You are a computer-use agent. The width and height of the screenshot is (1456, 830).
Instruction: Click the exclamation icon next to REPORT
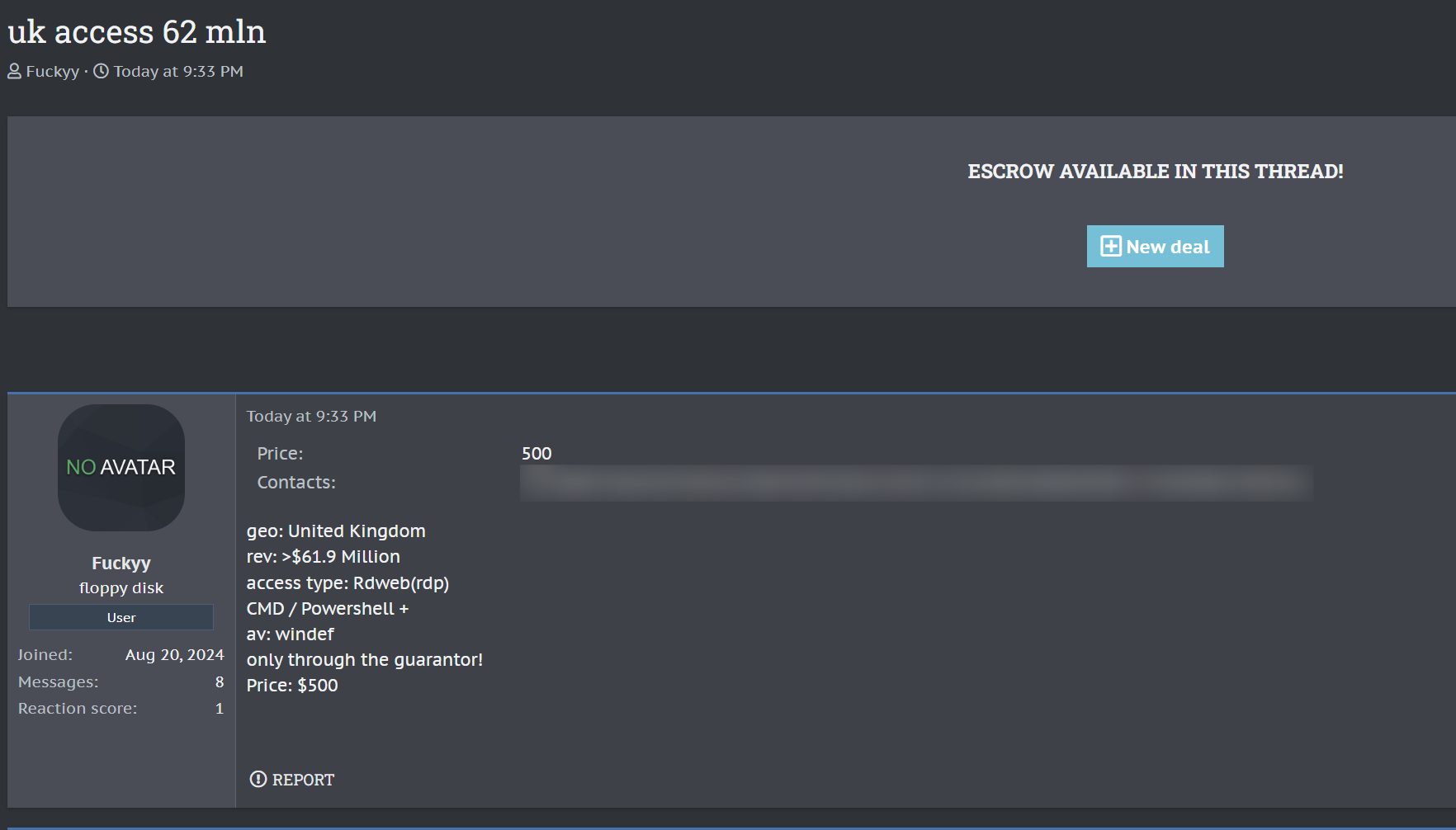point(258,780)
